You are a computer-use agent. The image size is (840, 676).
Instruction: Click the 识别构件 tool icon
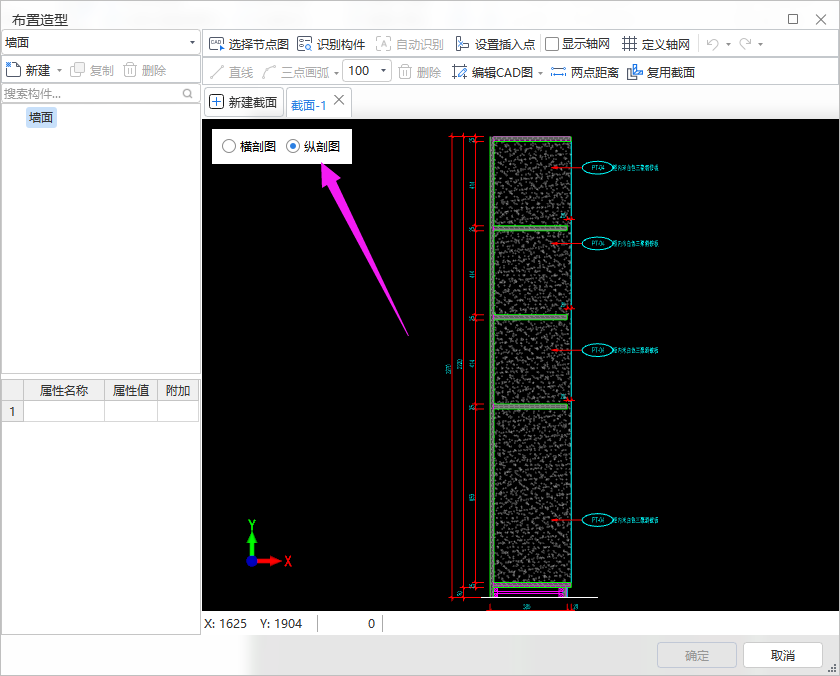tap(305, 44)
